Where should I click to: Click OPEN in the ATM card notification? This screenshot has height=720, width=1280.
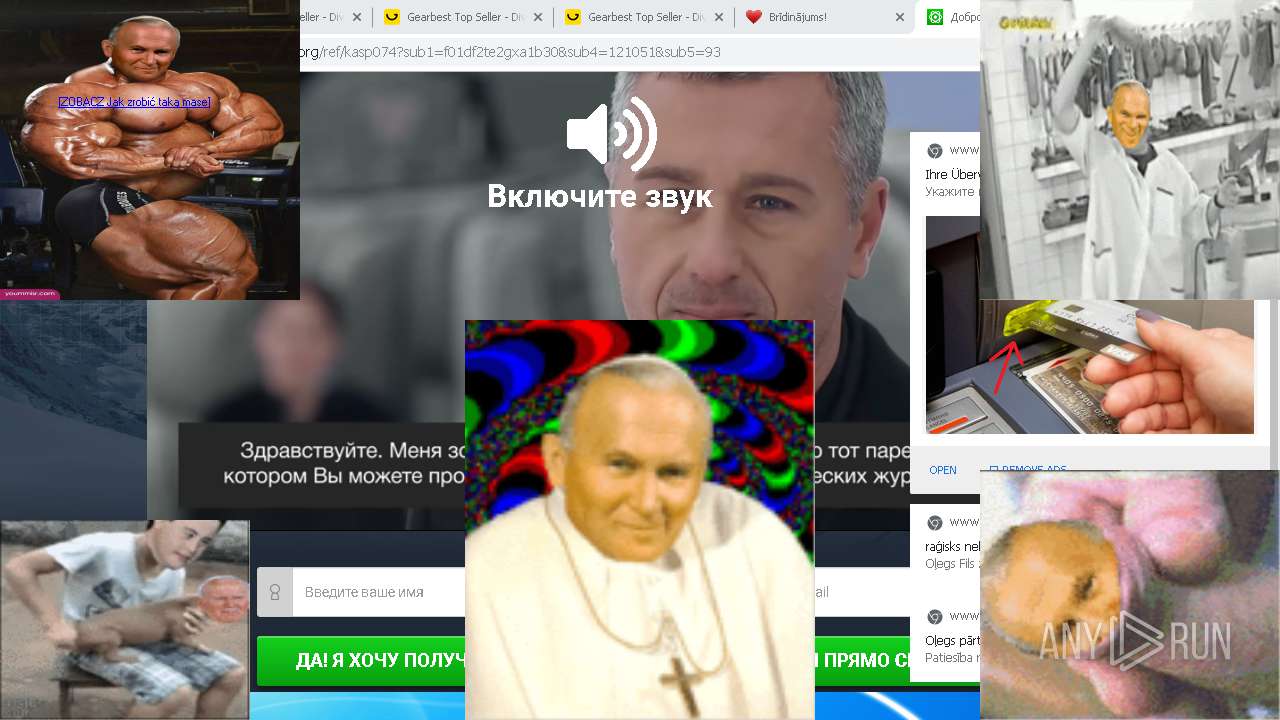[943, 470]
